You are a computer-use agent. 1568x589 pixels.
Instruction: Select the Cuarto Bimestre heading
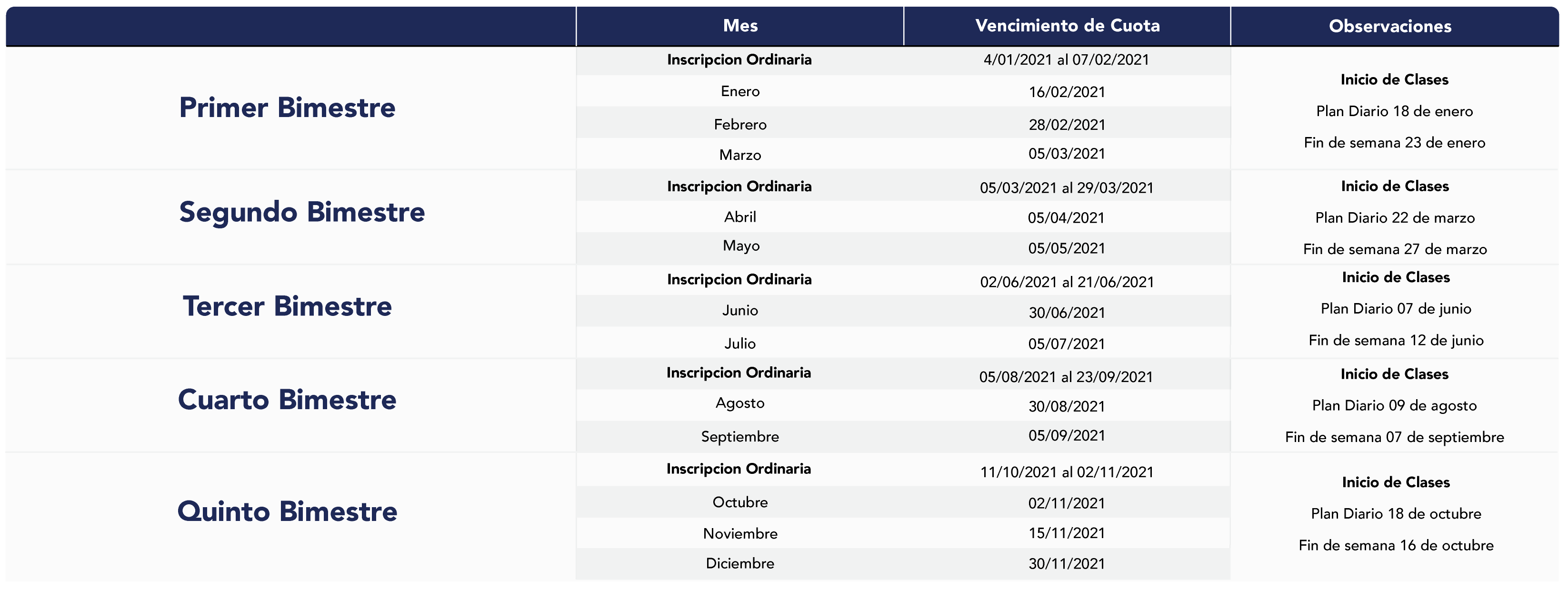pyautogui.click(x=287, y=400)
